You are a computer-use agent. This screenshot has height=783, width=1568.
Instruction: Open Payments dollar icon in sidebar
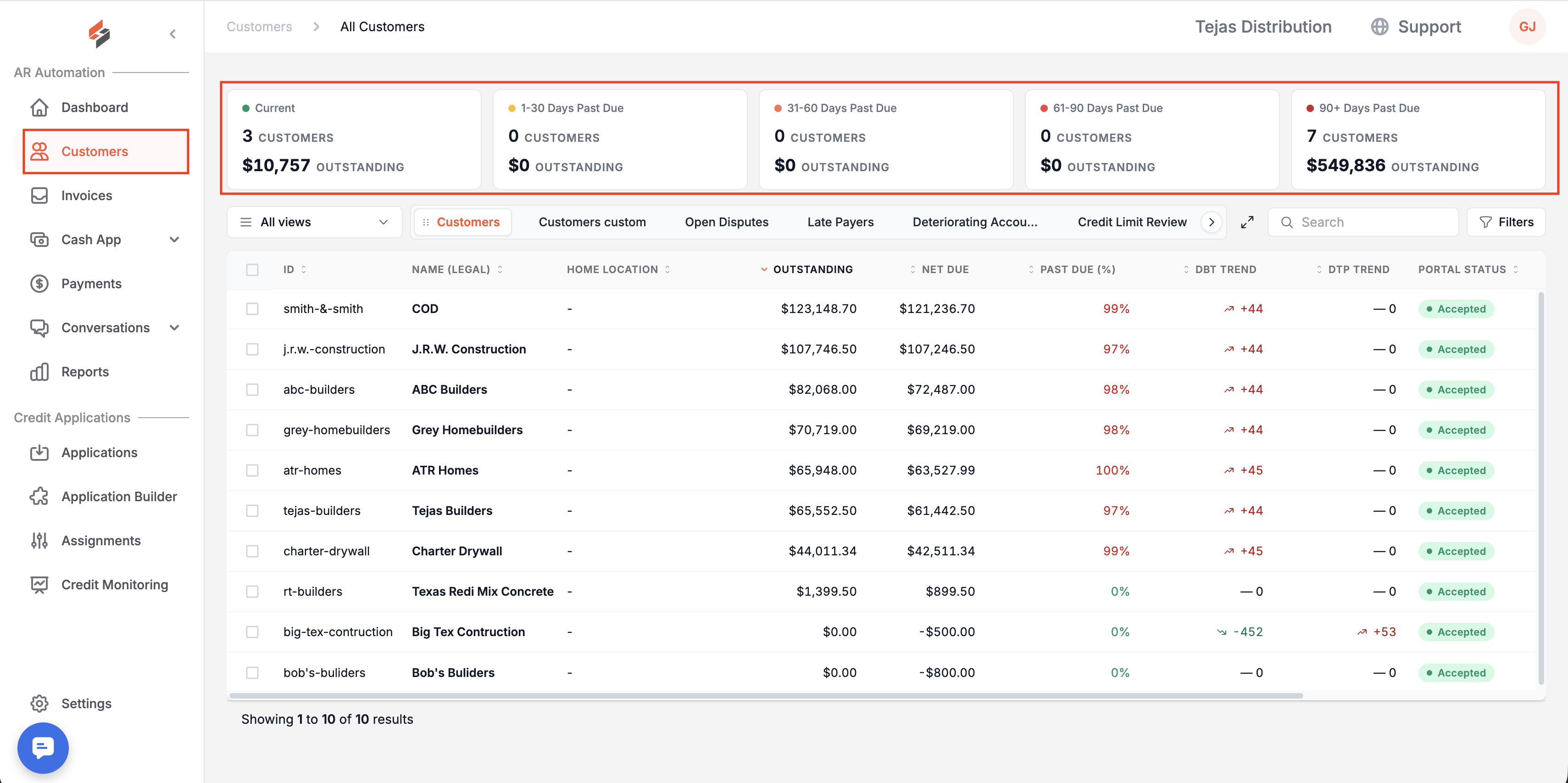click(x=39, y=284)
